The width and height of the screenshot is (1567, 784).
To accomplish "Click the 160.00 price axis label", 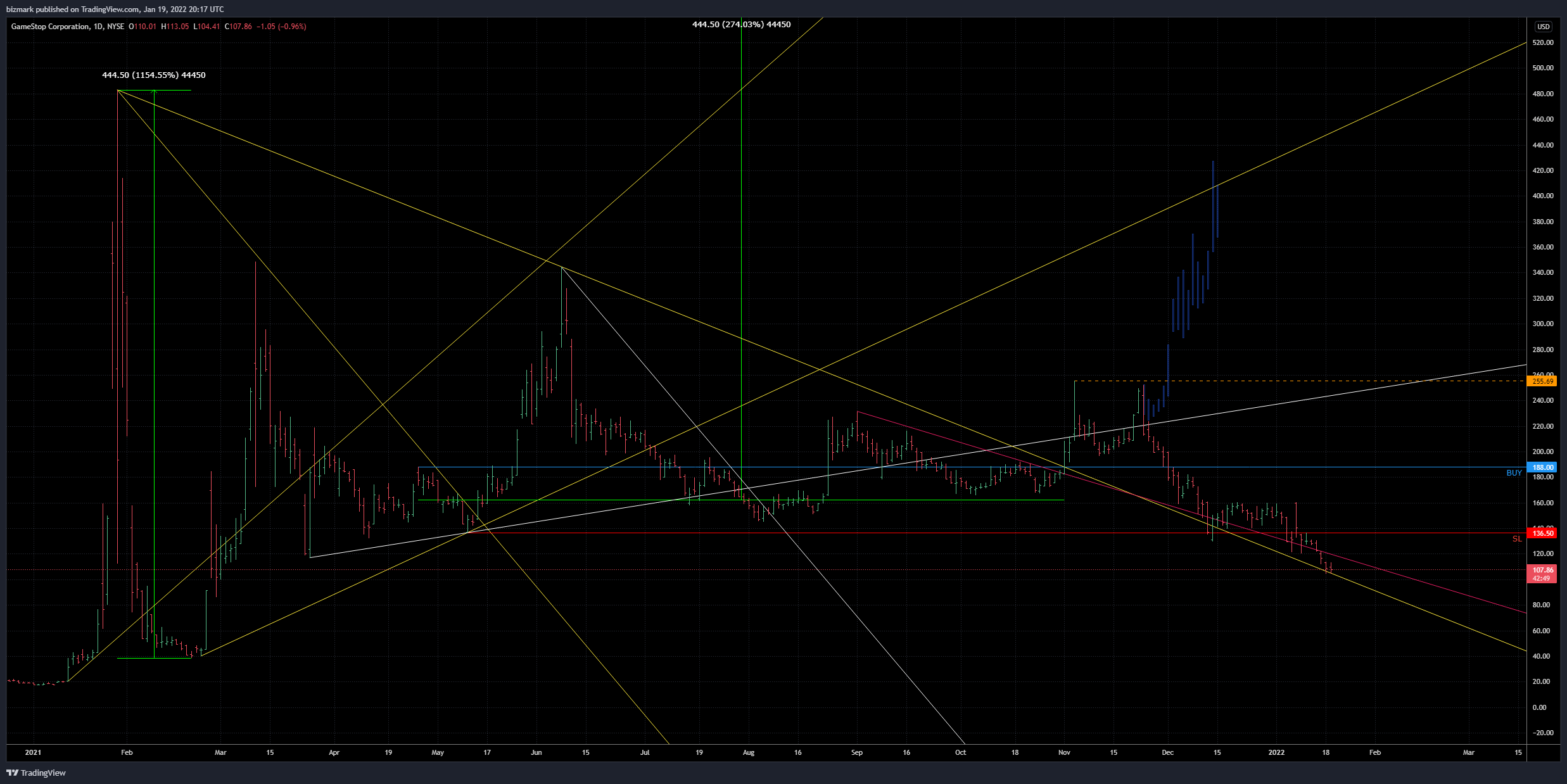I will click(x=1543, y=503).
